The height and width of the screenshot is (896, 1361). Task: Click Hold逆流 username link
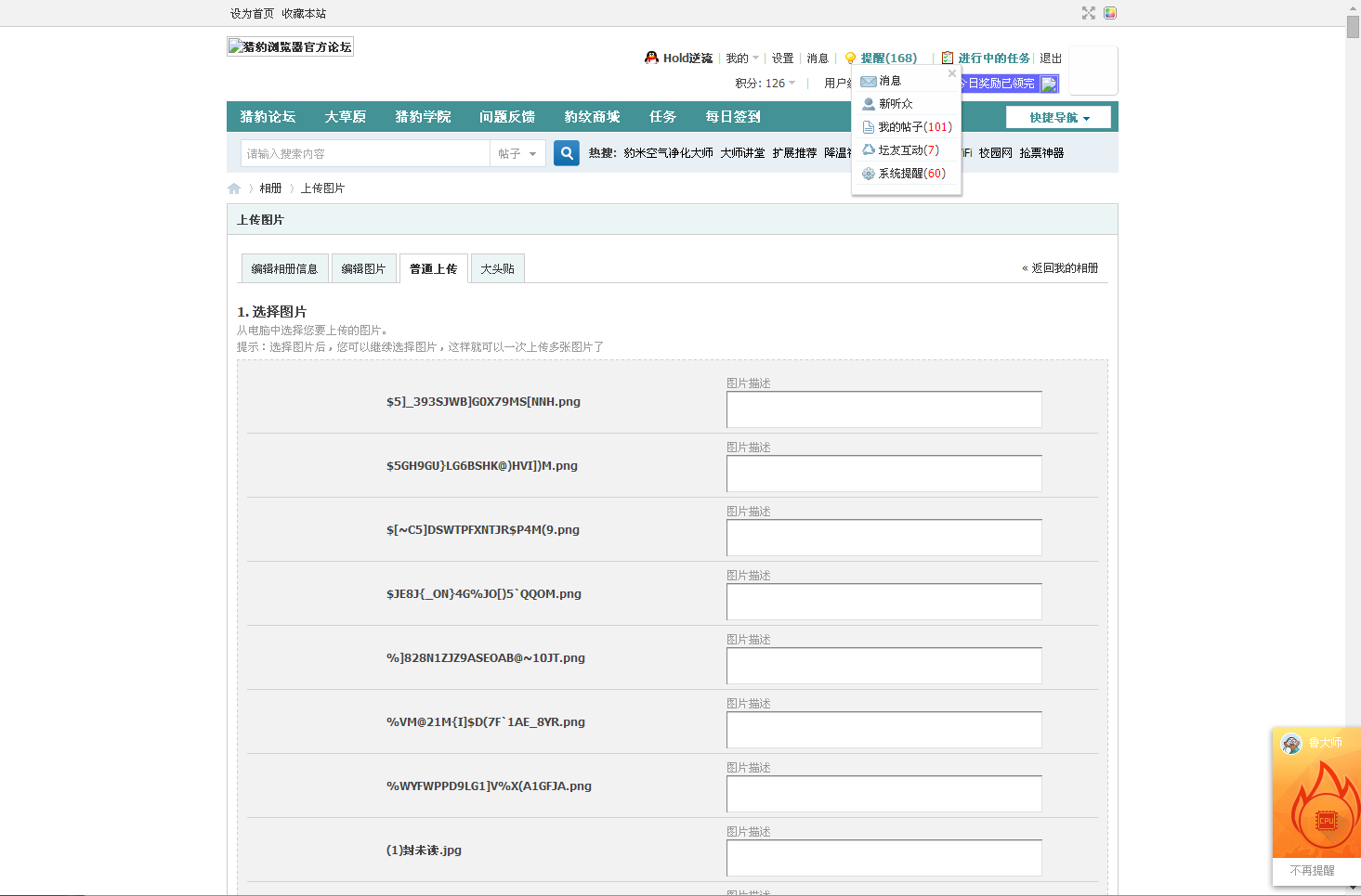pos(687,58)
